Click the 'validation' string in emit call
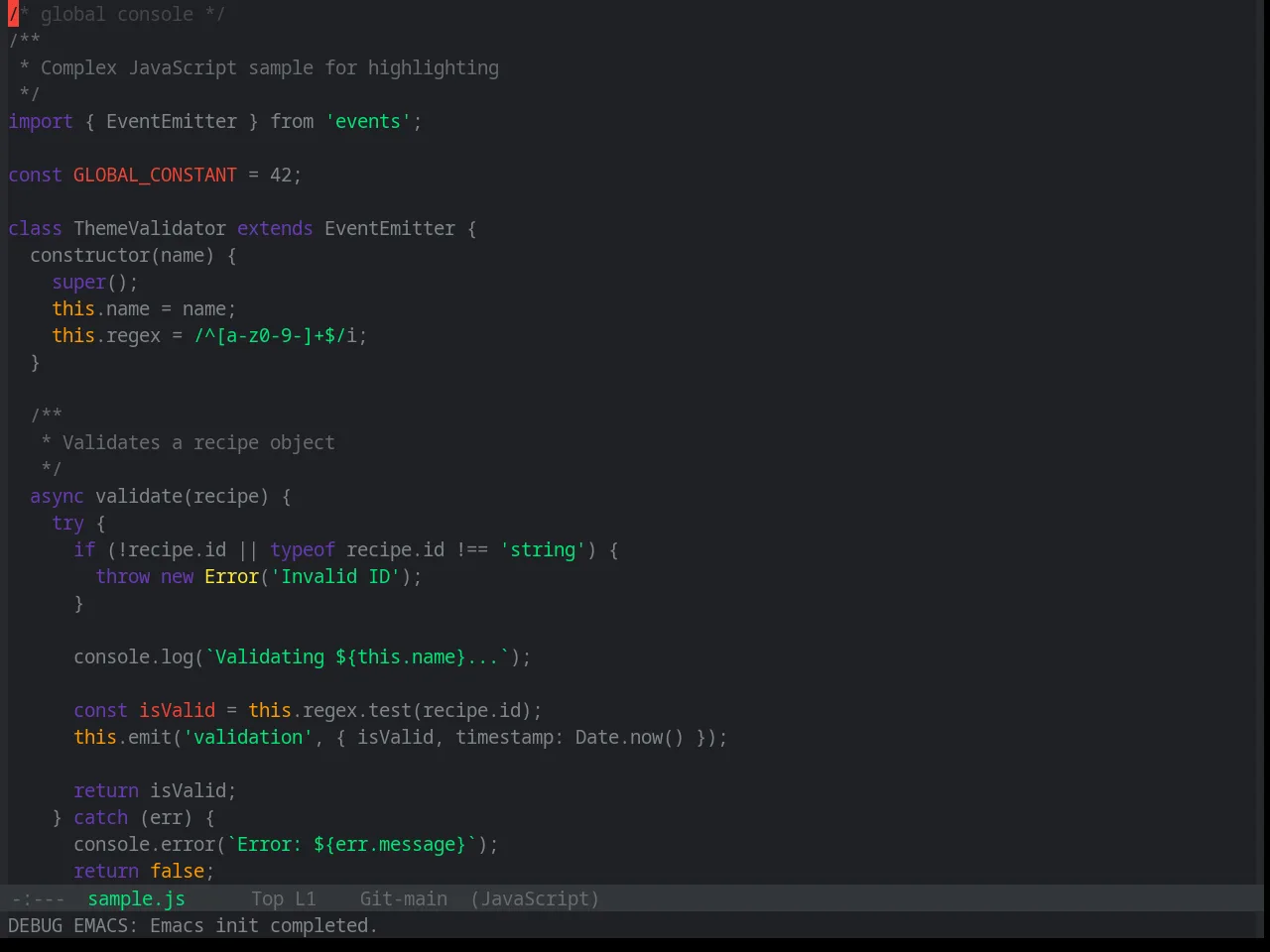 tap(248, 737)
